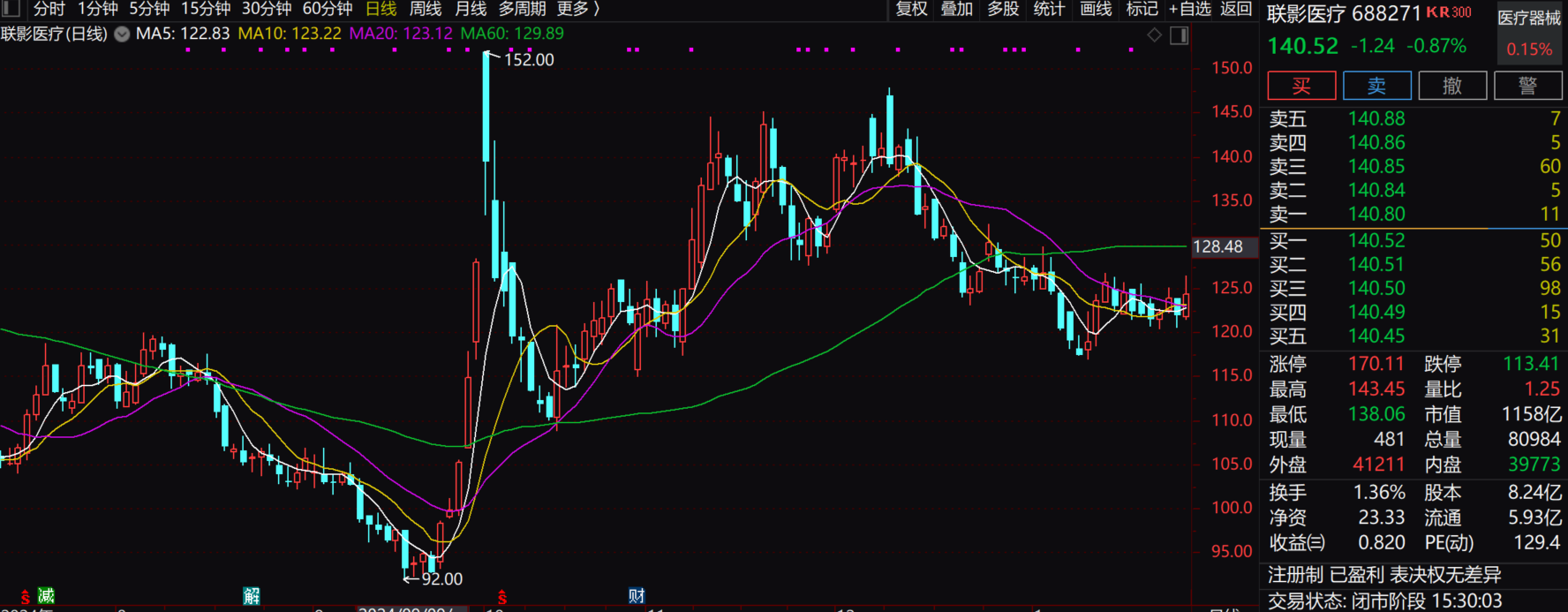Toggle the side panel layout icon
This screenshot has width=1568, height=612.
click(x=1179, y=35)
